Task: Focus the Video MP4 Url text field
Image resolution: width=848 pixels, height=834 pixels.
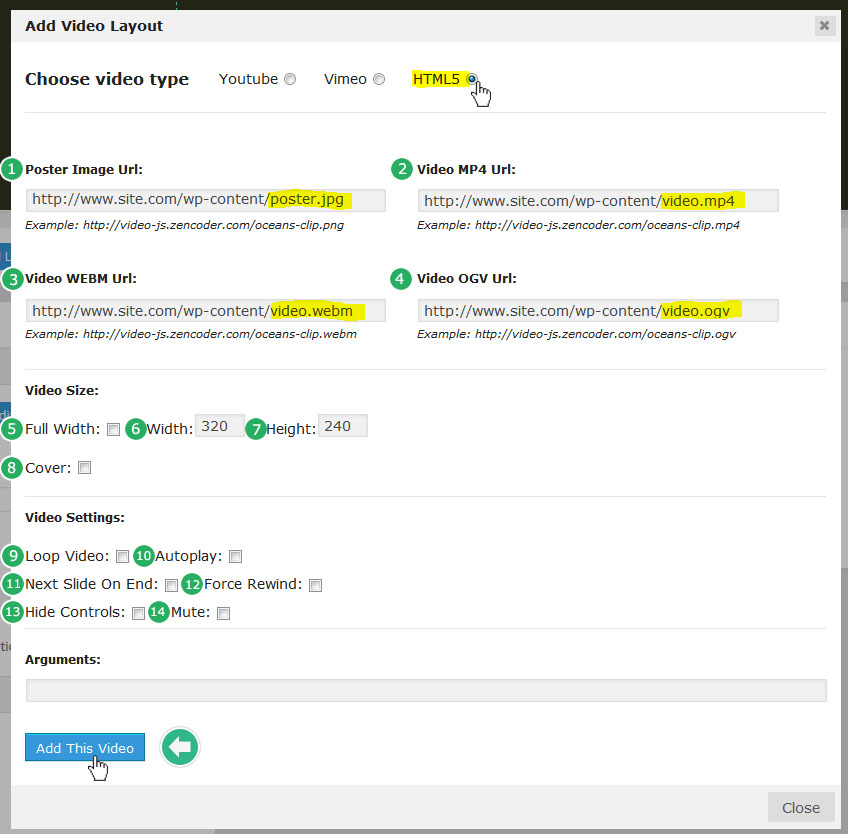Action: coord(597,201)
